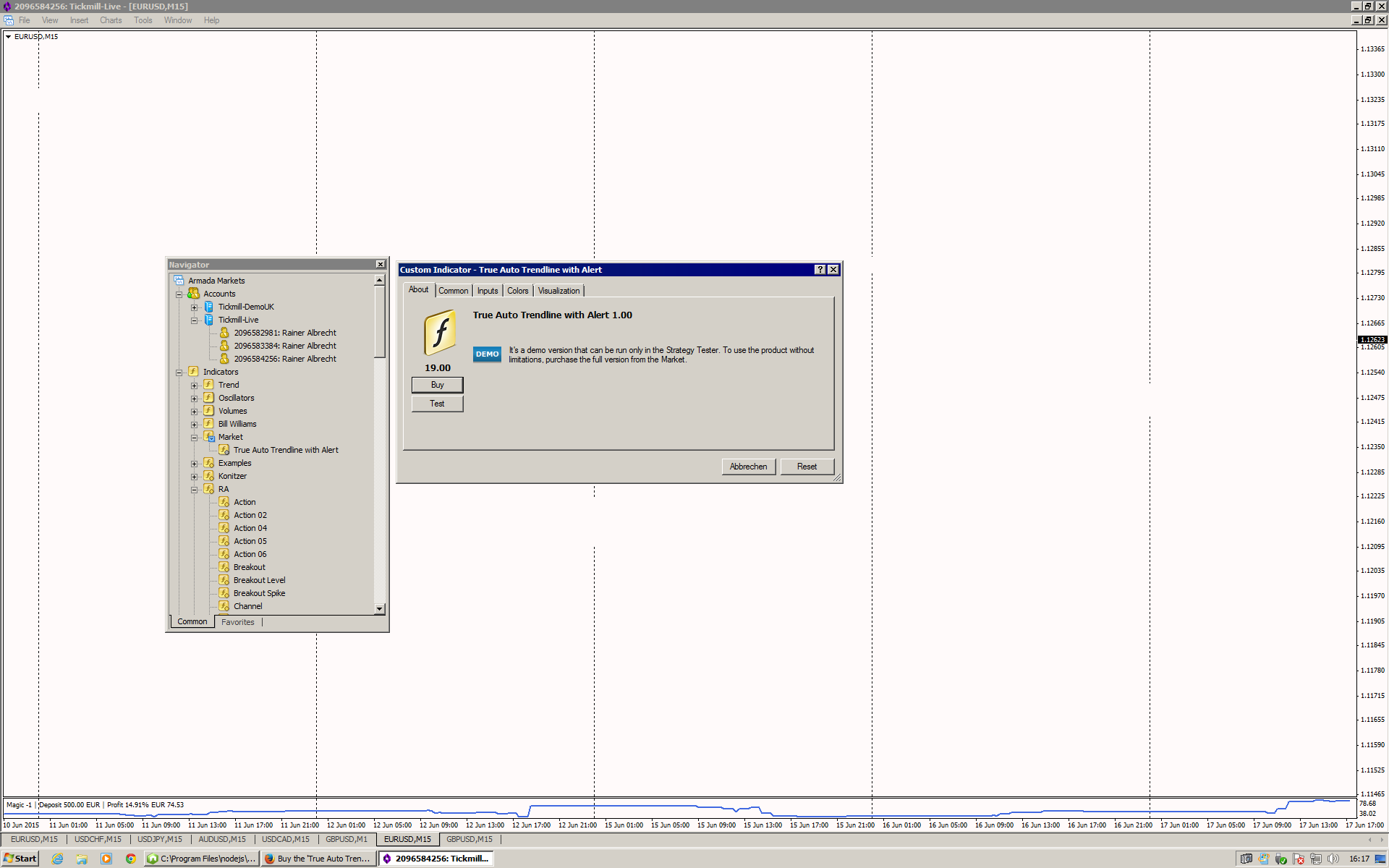Switch to the Inputs tab
Viewport: 1389px width, 868px height.
coord(487,291)
